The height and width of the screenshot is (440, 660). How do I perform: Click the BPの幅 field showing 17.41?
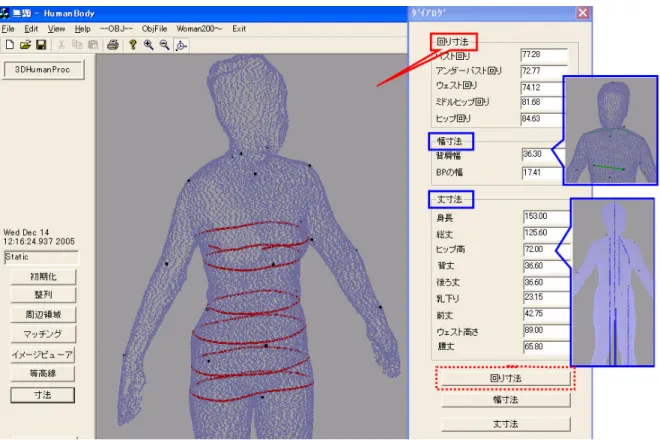point(543,173)
